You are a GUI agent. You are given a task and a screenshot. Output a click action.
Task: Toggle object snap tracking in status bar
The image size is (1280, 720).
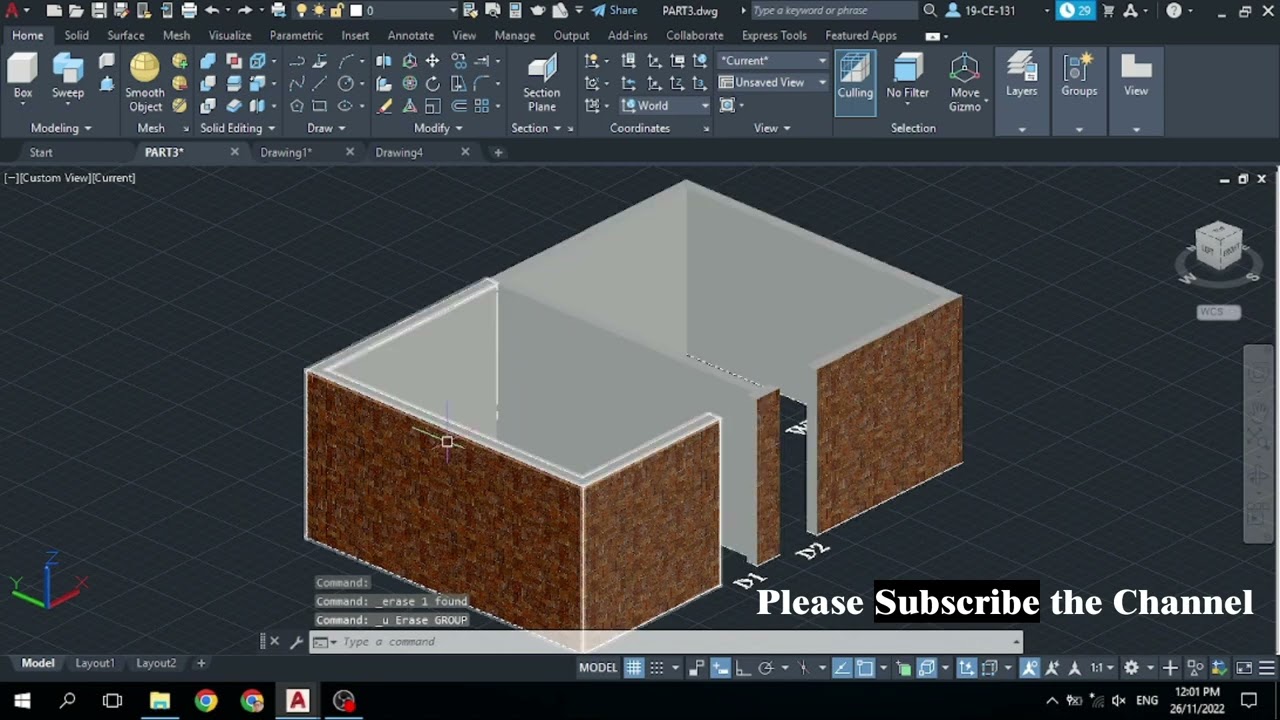[842, 668]
